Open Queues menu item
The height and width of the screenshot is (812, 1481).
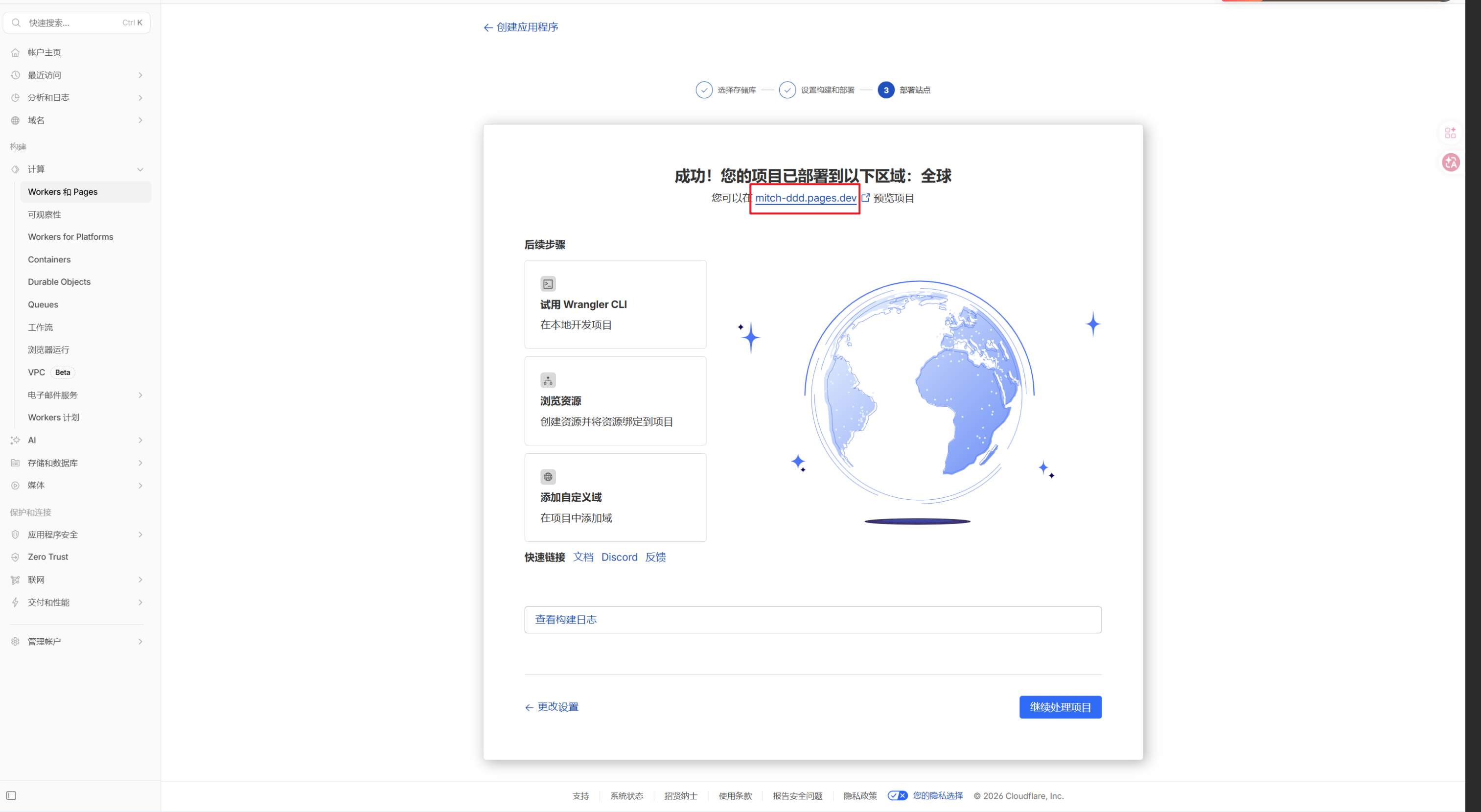tap(43, 305)
